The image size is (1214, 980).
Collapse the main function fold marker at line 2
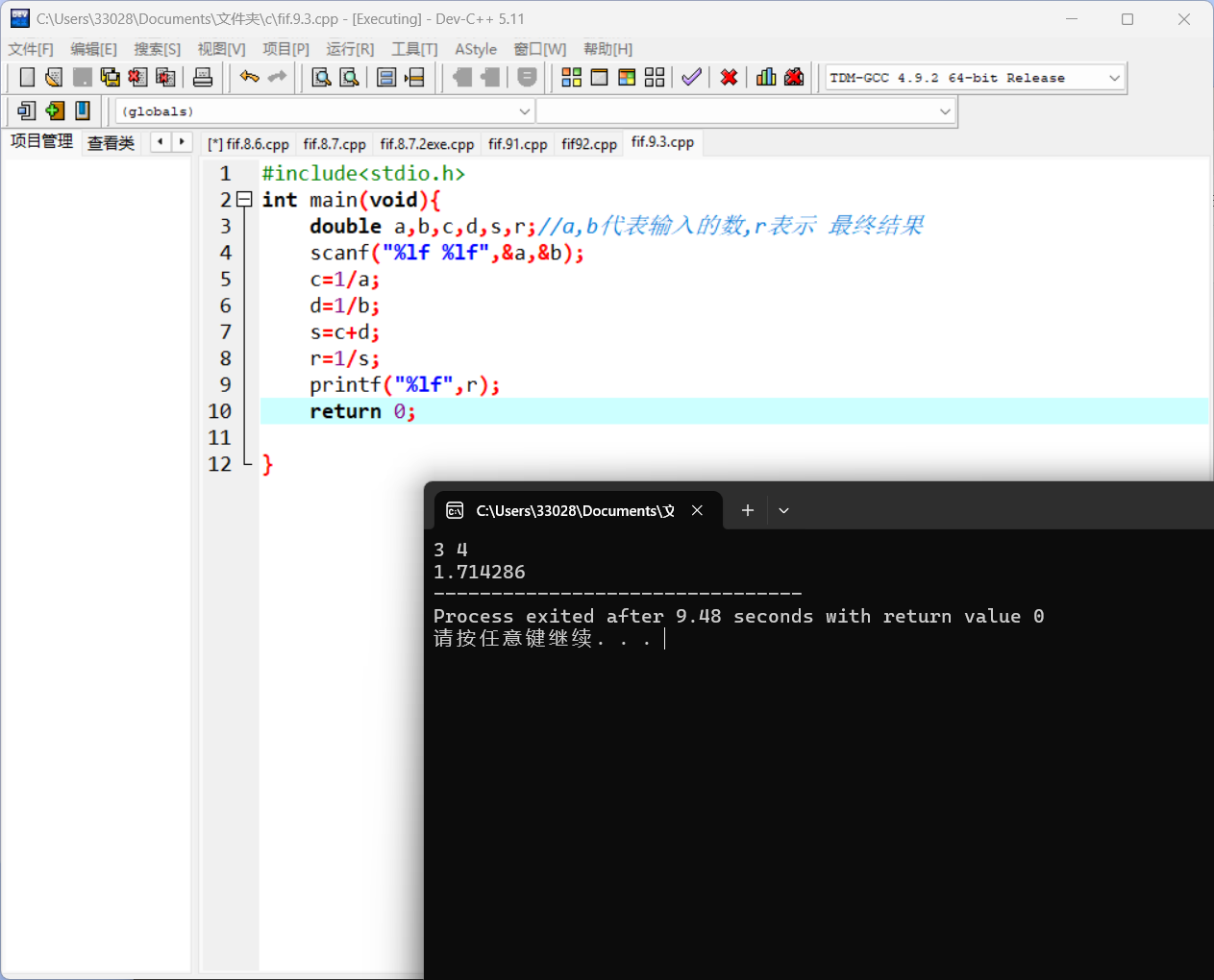pos(244,200)
